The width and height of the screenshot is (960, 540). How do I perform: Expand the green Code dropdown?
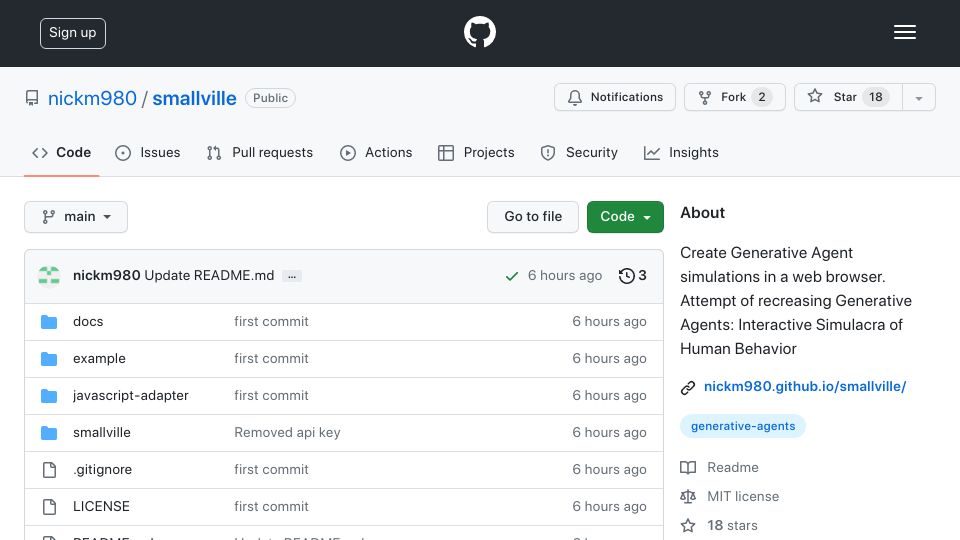click(625, 217)
